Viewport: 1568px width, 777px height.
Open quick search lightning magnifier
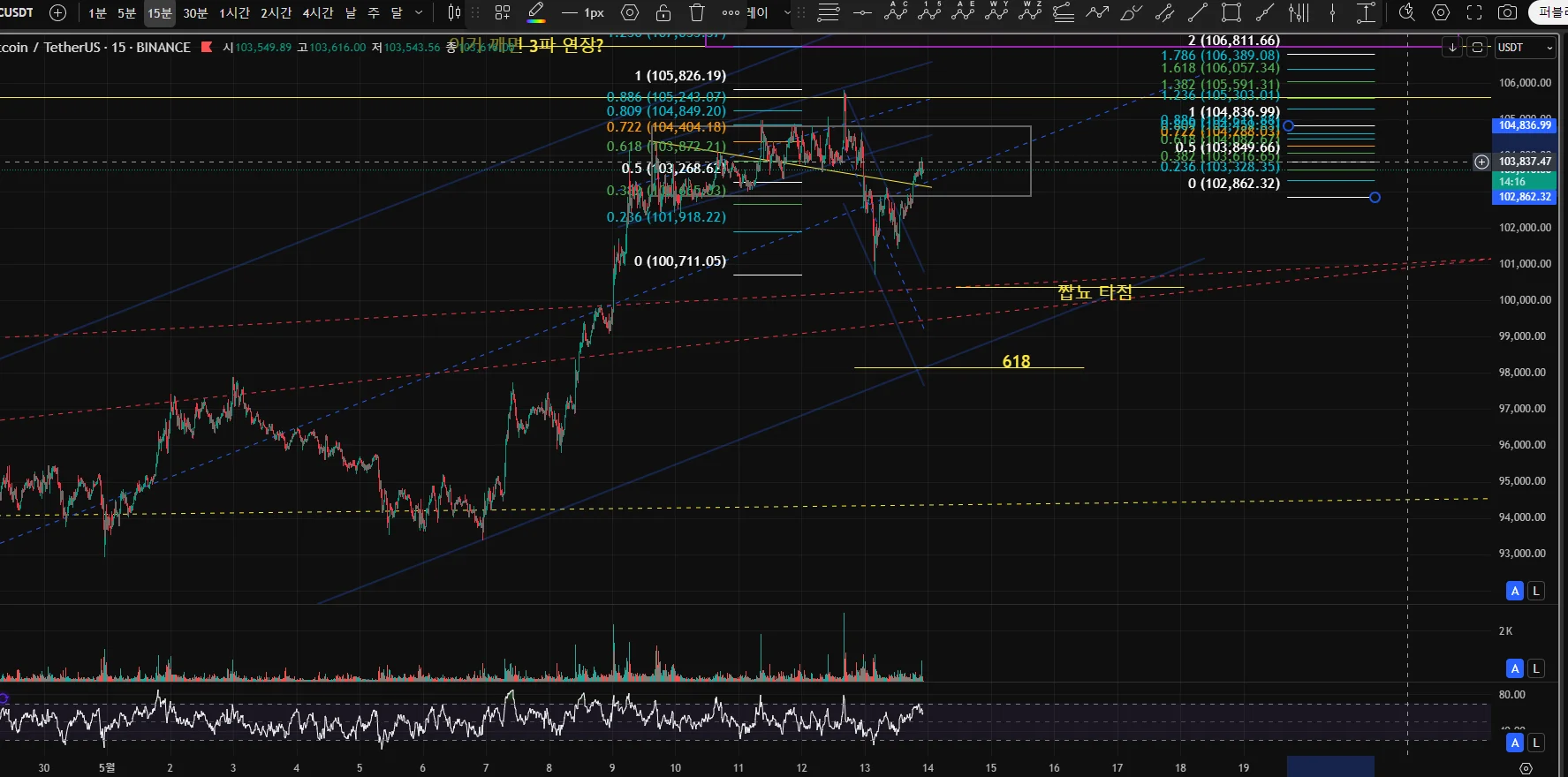pyautogui.click(x=1407, y=12)
